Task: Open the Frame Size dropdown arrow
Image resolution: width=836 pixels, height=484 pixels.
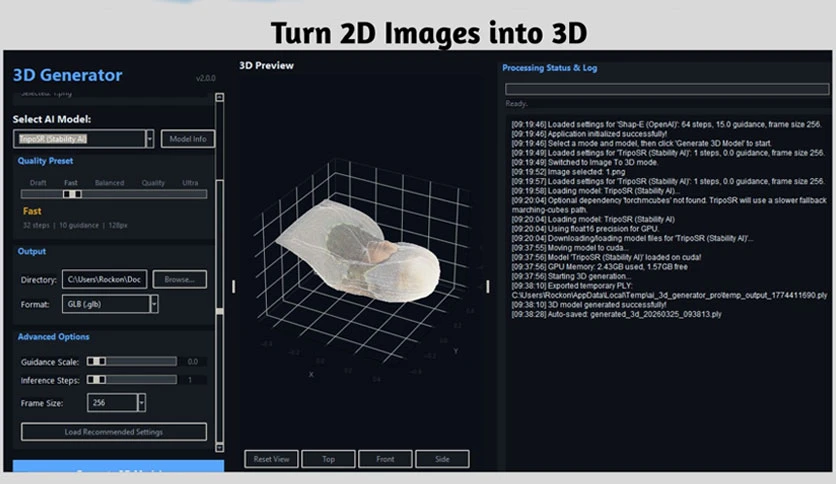Action: coord(141,403)
